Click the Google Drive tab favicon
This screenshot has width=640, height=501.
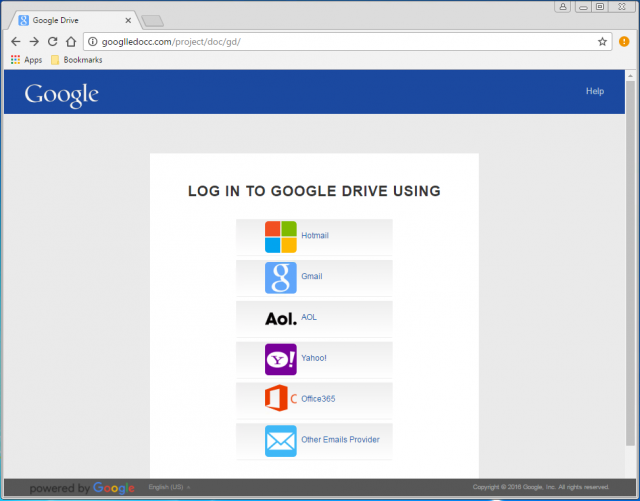24,20
